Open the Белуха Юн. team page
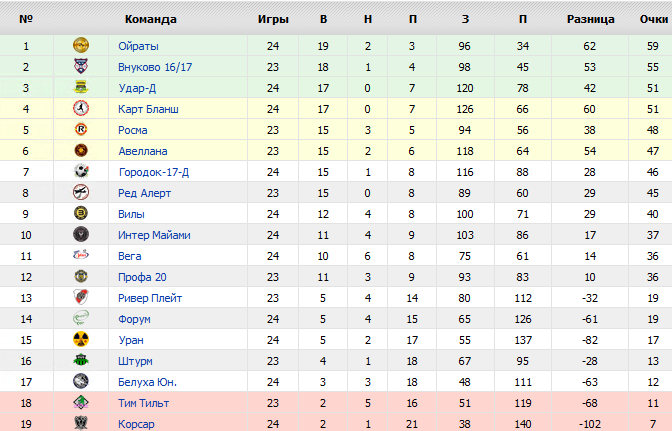 coord(147,382)
